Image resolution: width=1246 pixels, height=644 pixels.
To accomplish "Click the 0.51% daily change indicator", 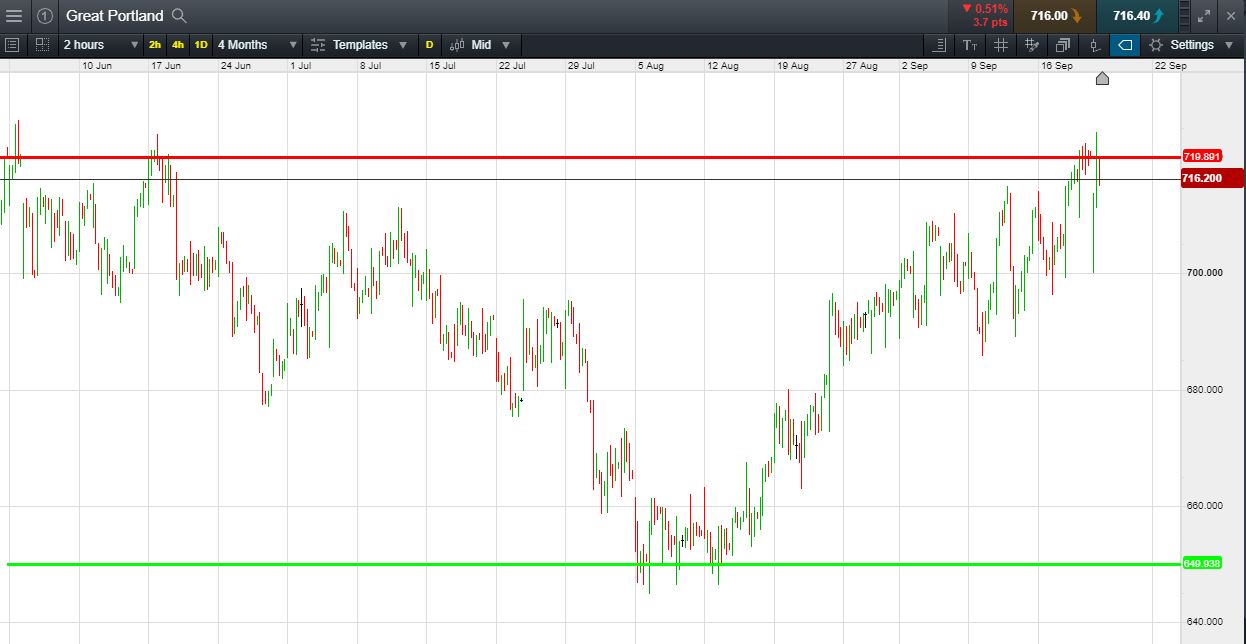I will tap(984, 9).
